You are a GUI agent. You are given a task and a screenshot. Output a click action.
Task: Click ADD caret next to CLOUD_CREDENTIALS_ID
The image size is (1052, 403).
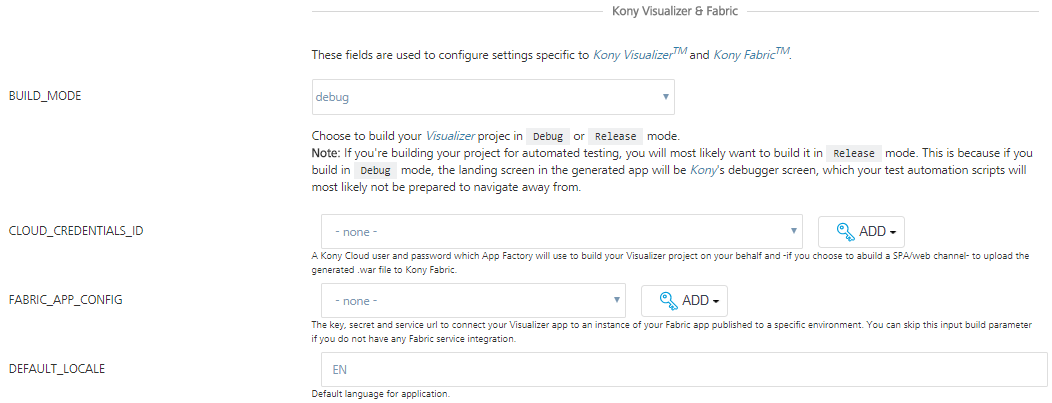point(892,232)
